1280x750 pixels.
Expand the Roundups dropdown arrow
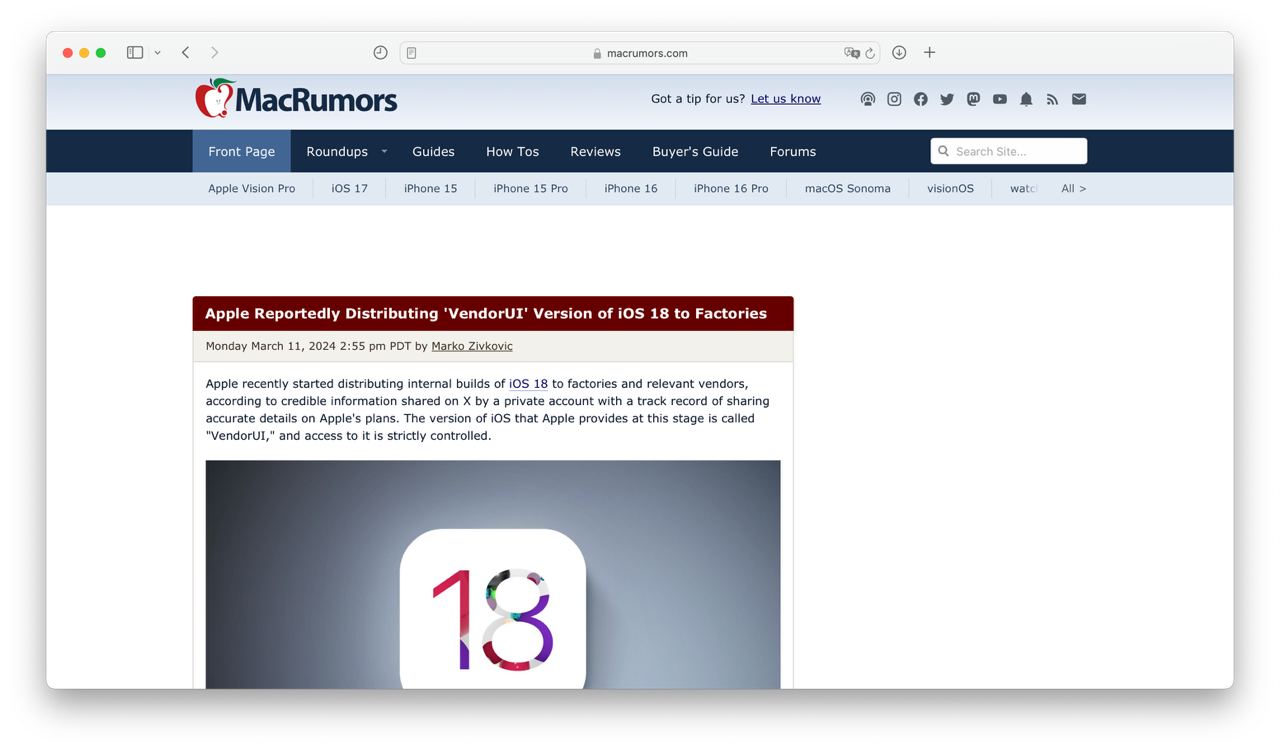pos(384,152)
